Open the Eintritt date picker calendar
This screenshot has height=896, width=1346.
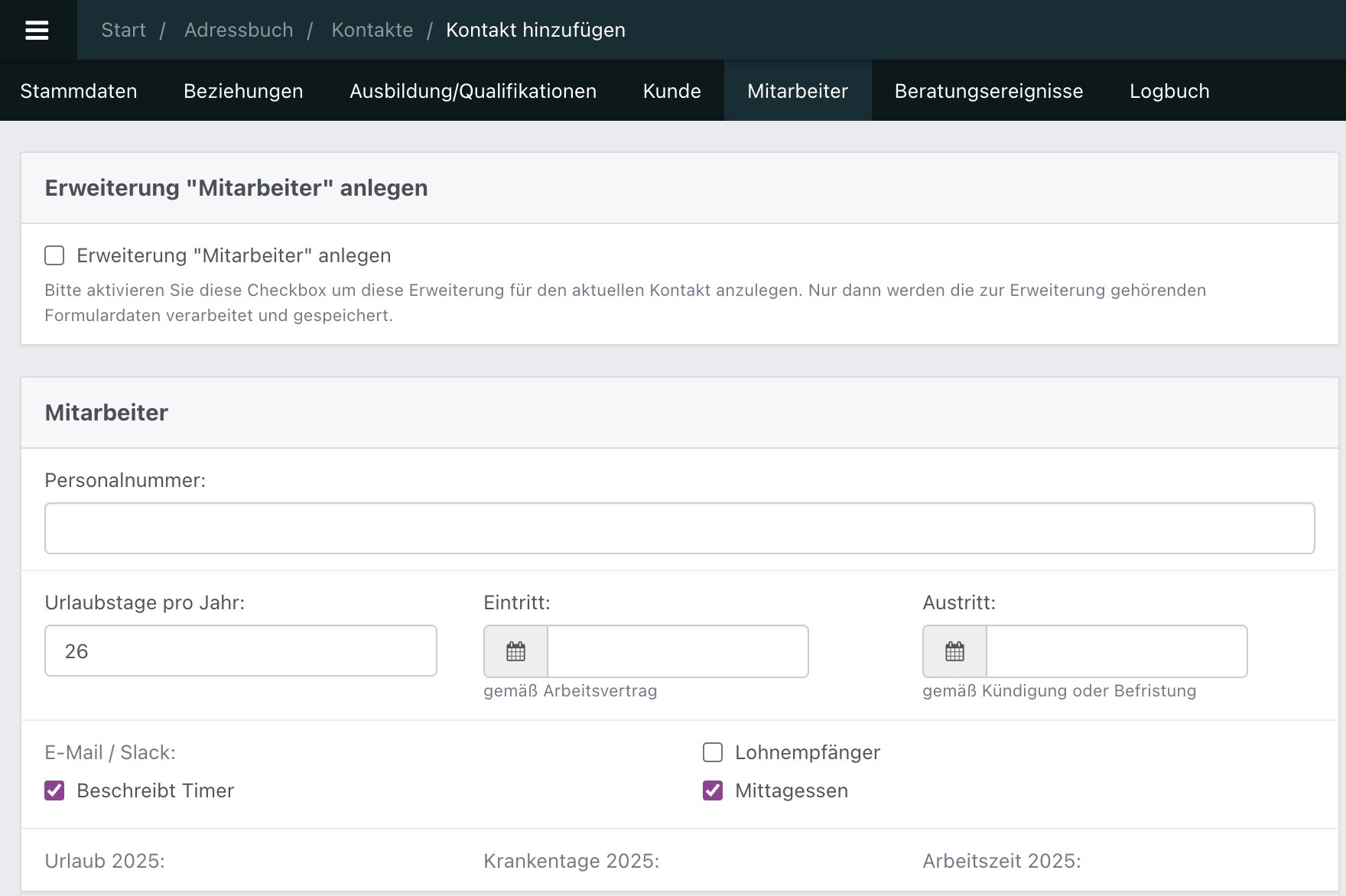pos(515,651)
